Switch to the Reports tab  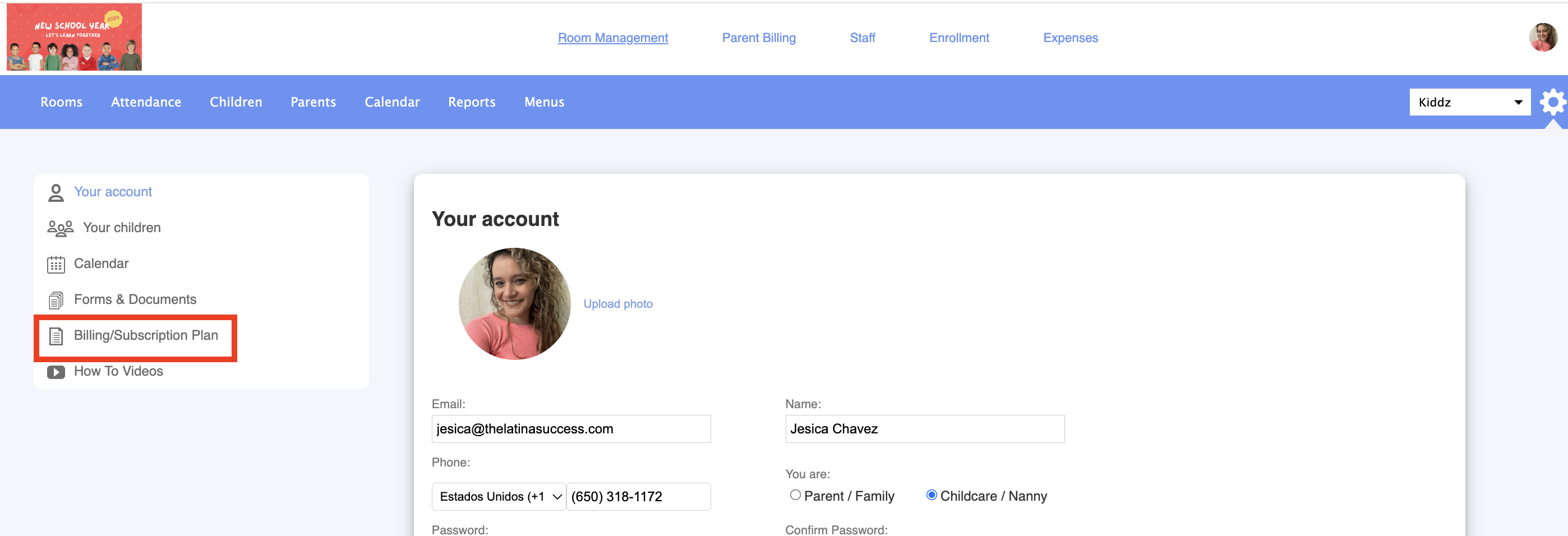click(472, 102)
